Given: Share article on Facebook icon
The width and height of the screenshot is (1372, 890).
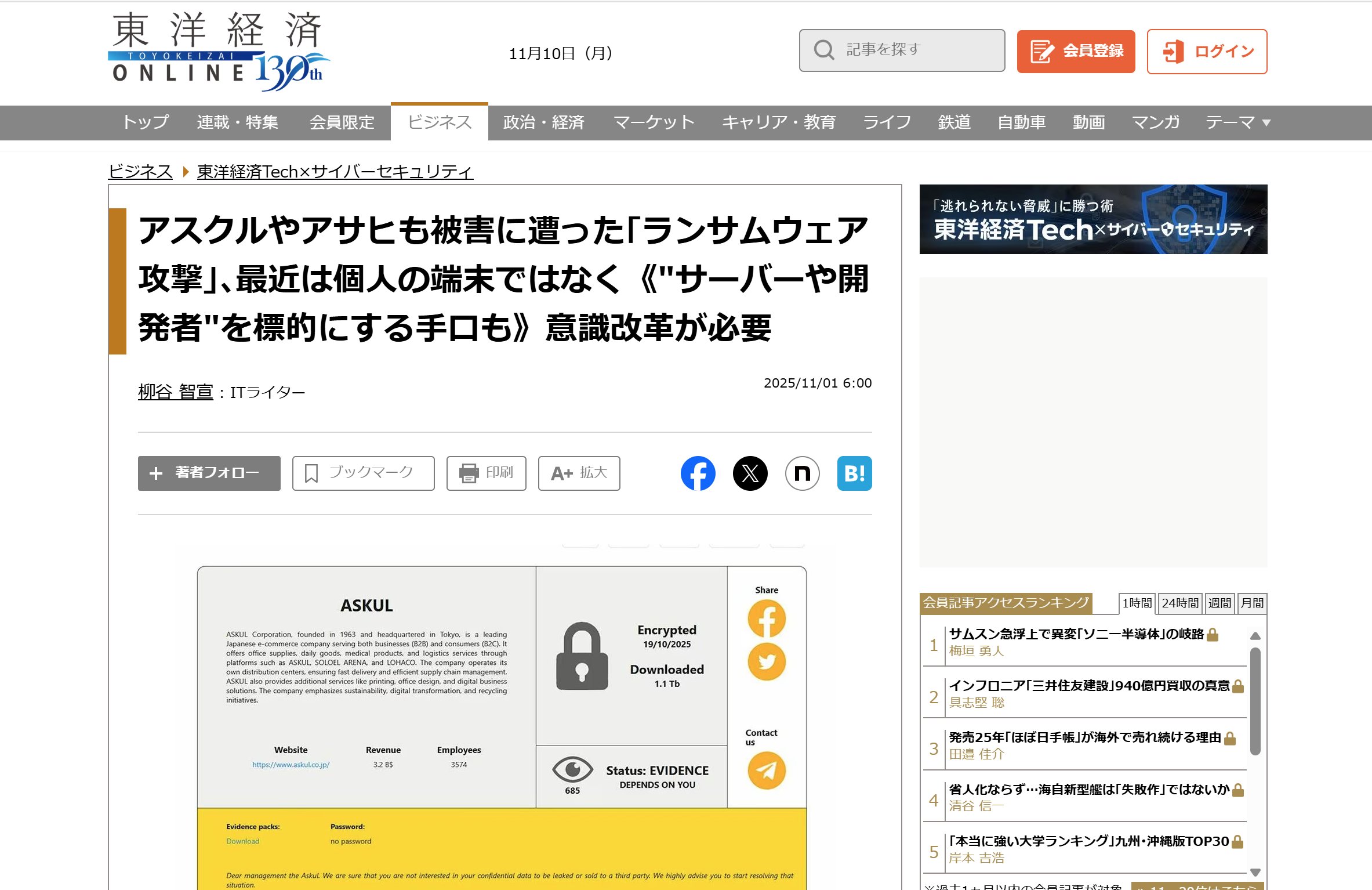Looking at the screenshot, I should tap(698, 473).
